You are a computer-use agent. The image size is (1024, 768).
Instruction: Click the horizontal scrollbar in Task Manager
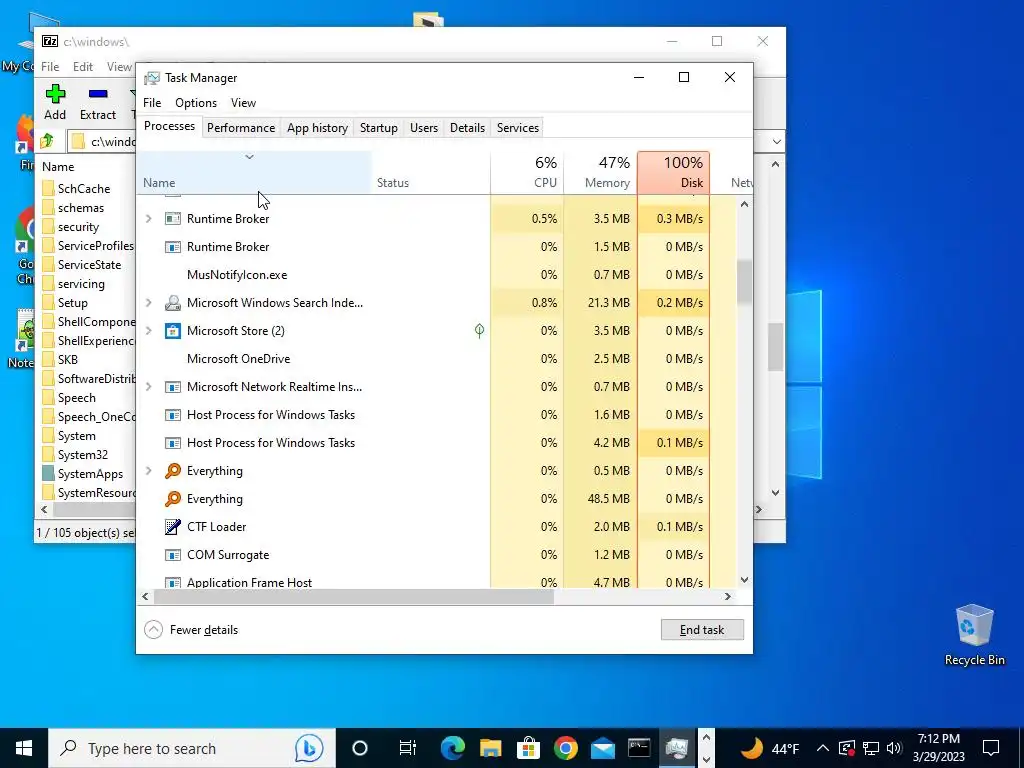[x=354, y=596]
